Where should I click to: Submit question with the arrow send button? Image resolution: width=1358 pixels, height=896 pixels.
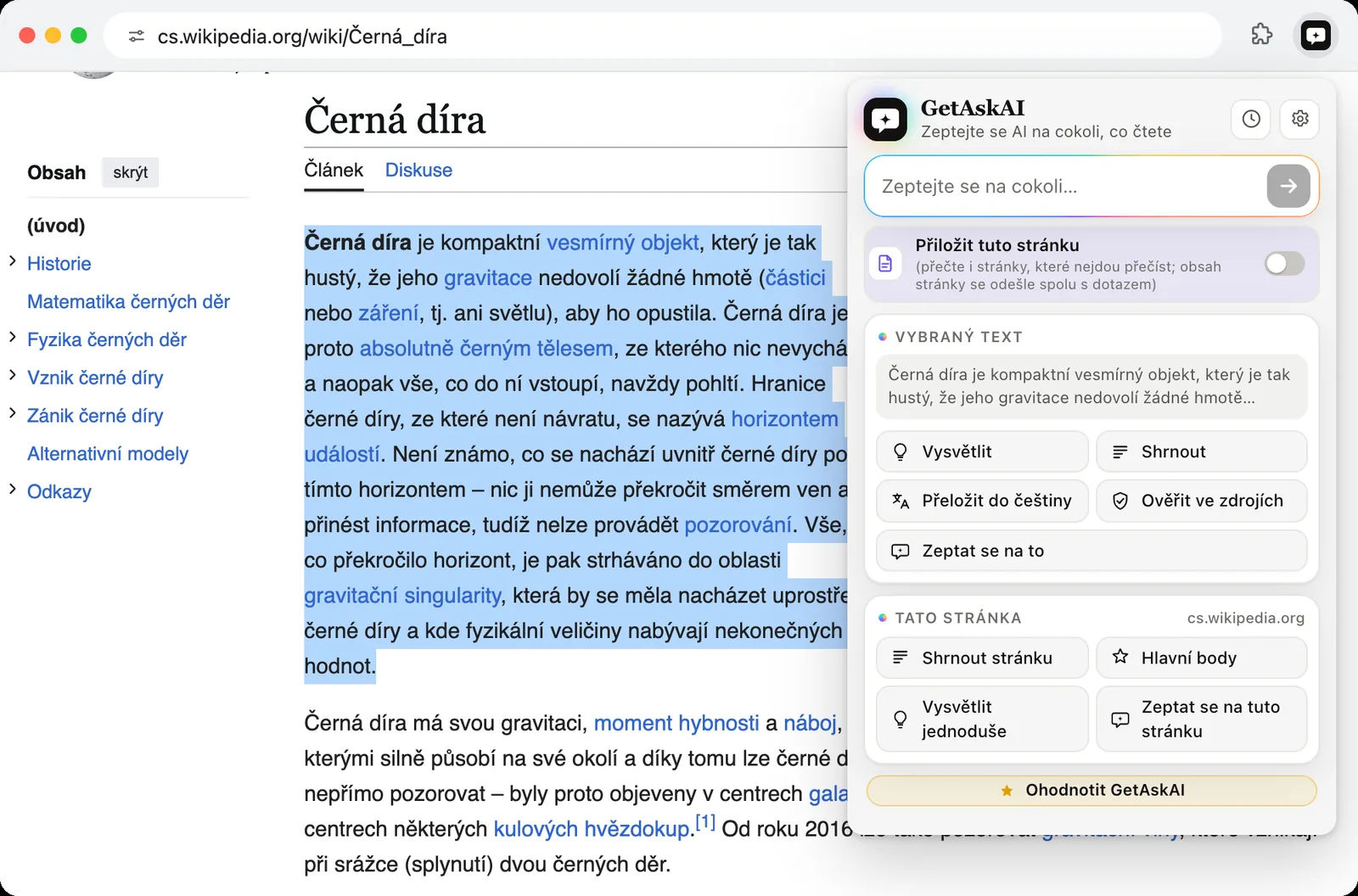point(1288,186)
